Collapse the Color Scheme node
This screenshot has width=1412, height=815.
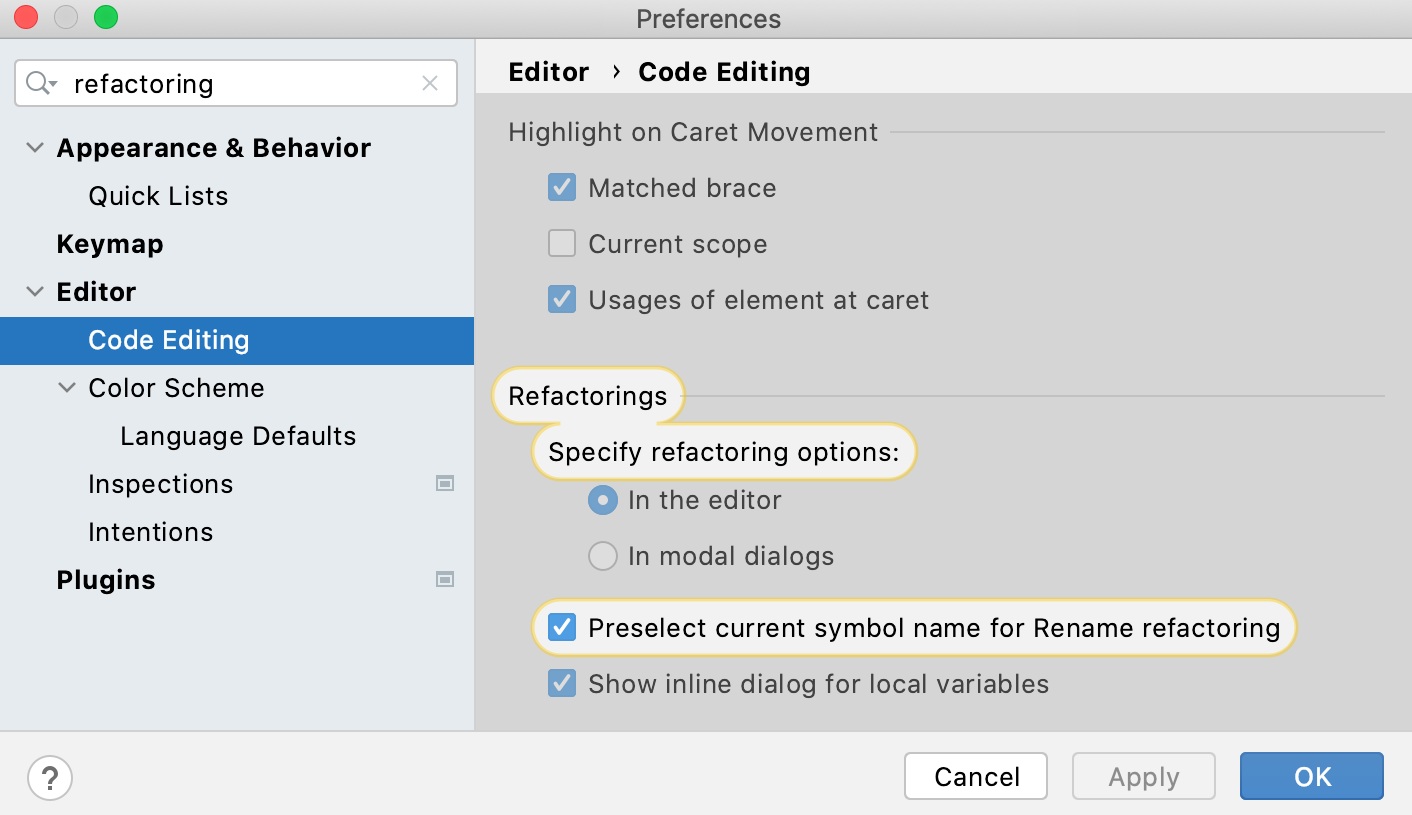coord(67,387)
